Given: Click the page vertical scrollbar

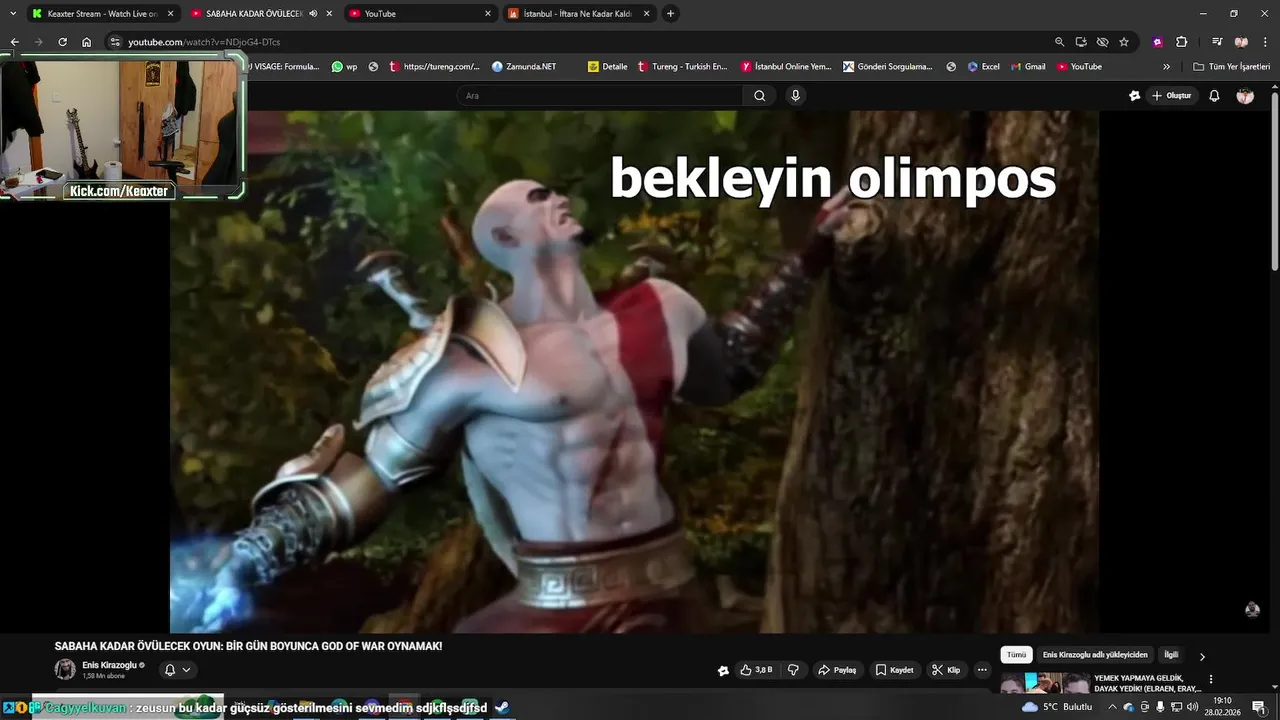Looking at the screenshot, I should [1274, 180].
